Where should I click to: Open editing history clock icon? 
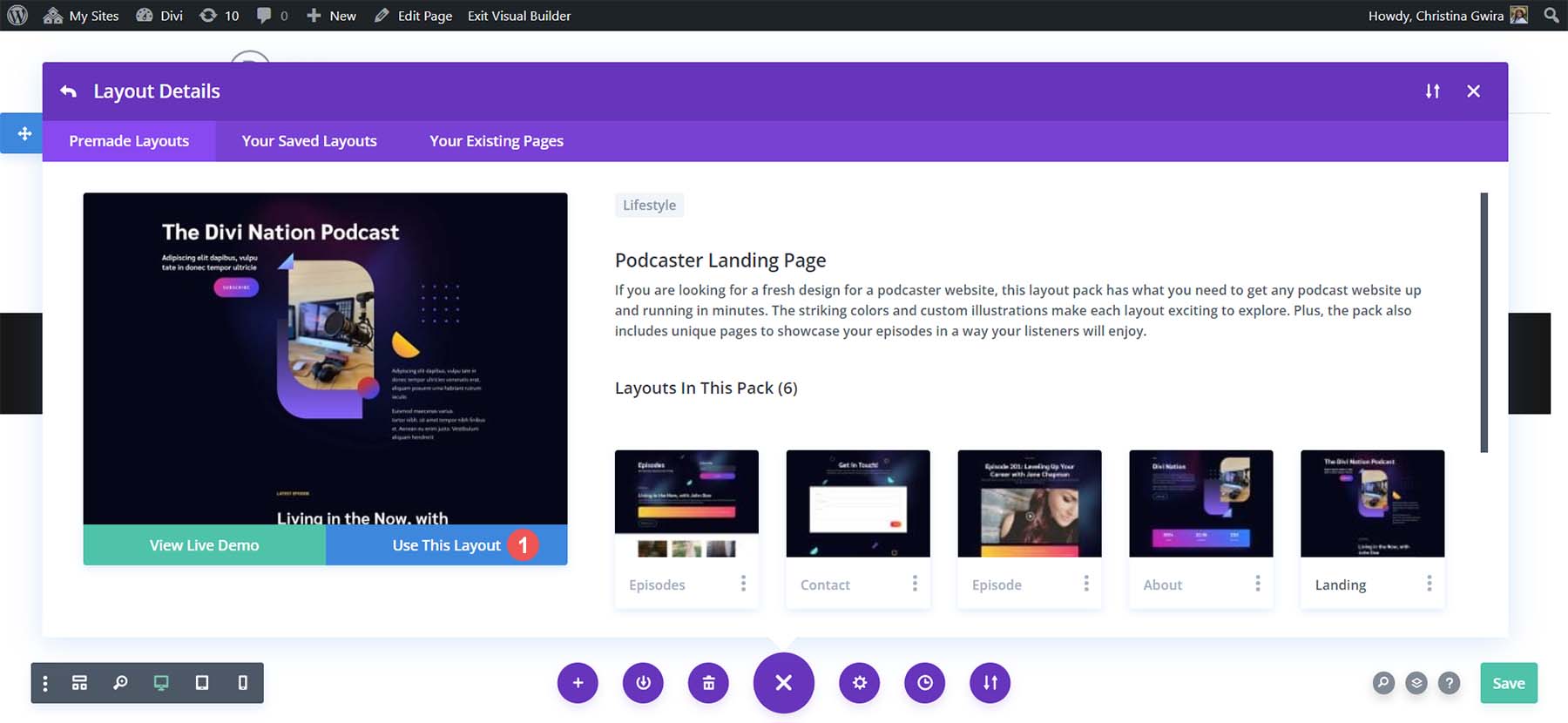tap(925, 683)
